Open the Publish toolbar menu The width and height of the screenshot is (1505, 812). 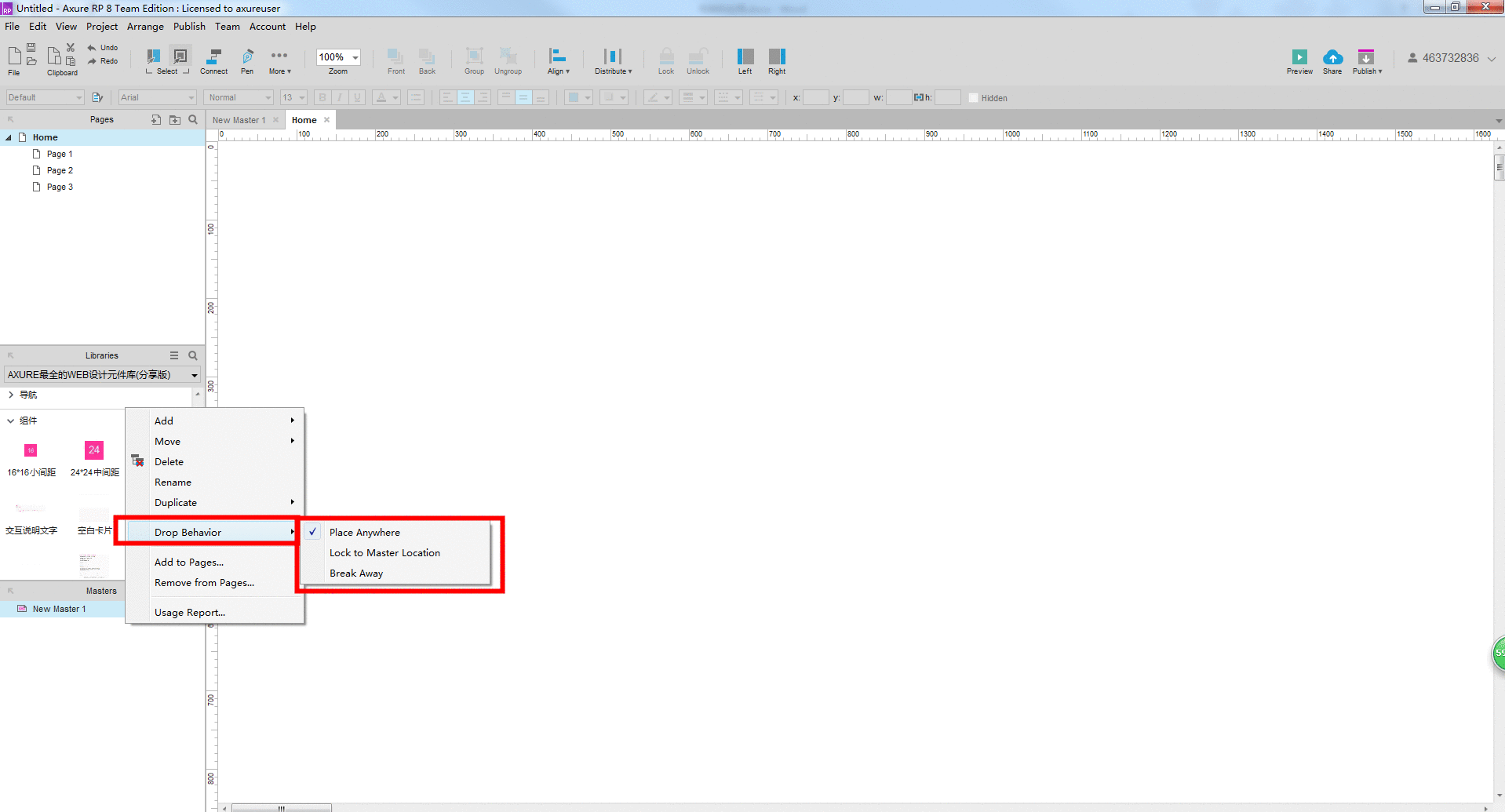click(1367, 61)
